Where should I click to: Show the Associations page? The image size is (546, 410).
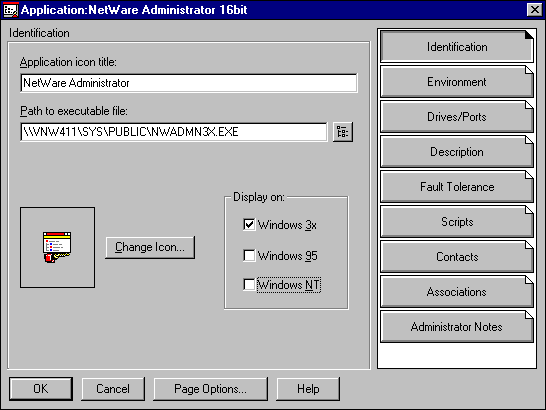pyautogui.click(x=457, y=292)
